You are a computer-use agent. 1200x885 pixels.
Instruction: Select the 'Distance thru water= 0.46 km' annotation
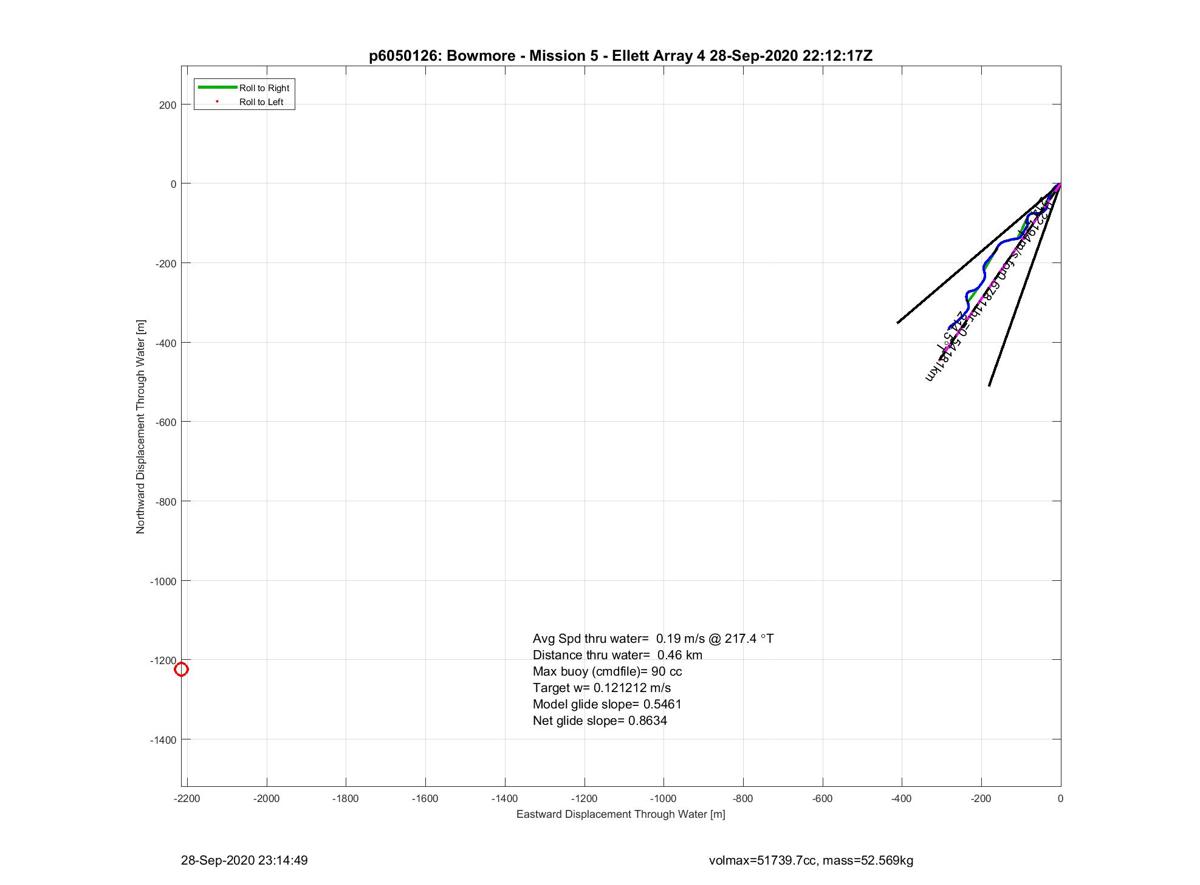click(617, 655)
